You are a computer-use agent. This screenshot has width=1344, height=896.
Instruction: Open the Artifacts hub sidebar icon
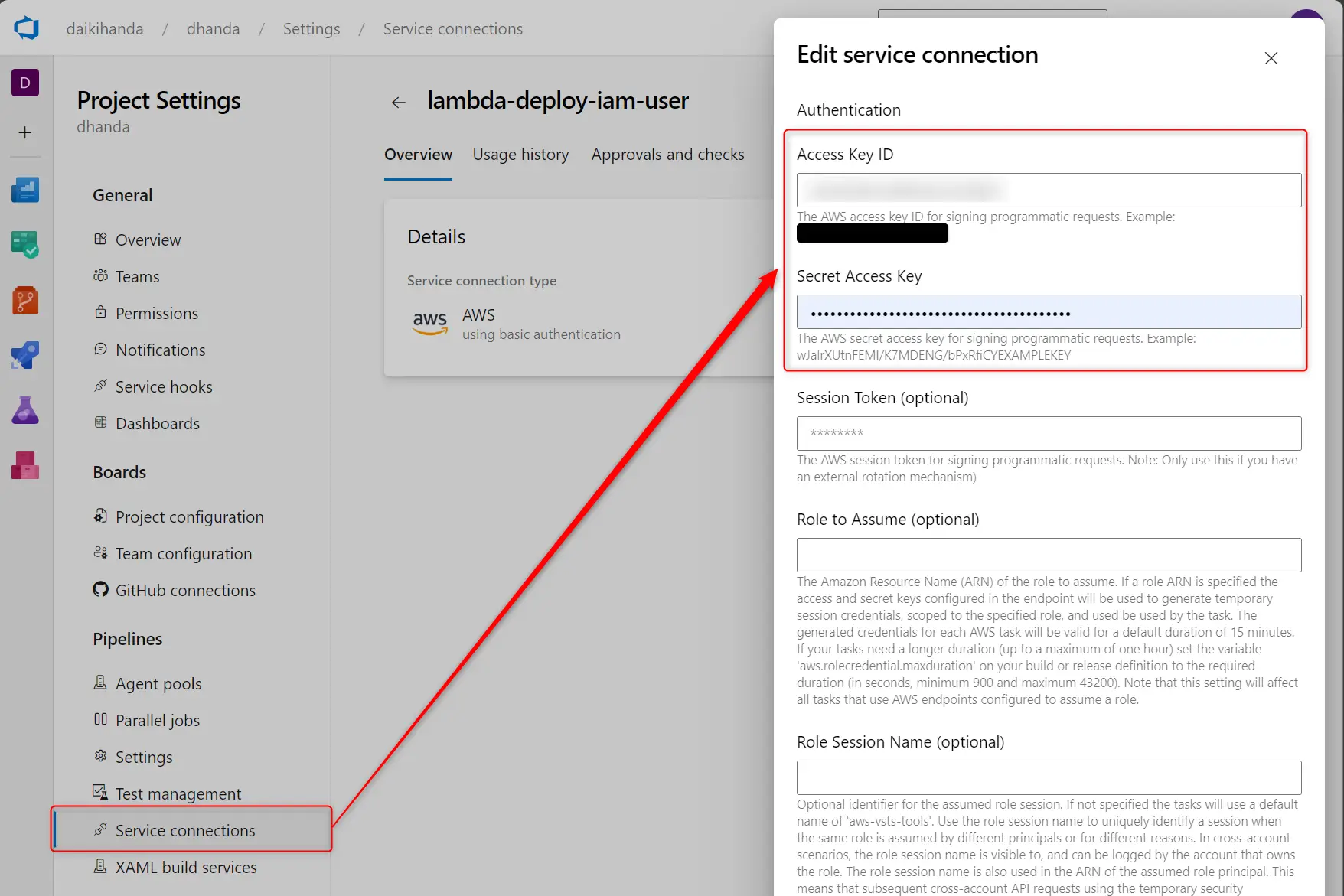pos(25,465)
